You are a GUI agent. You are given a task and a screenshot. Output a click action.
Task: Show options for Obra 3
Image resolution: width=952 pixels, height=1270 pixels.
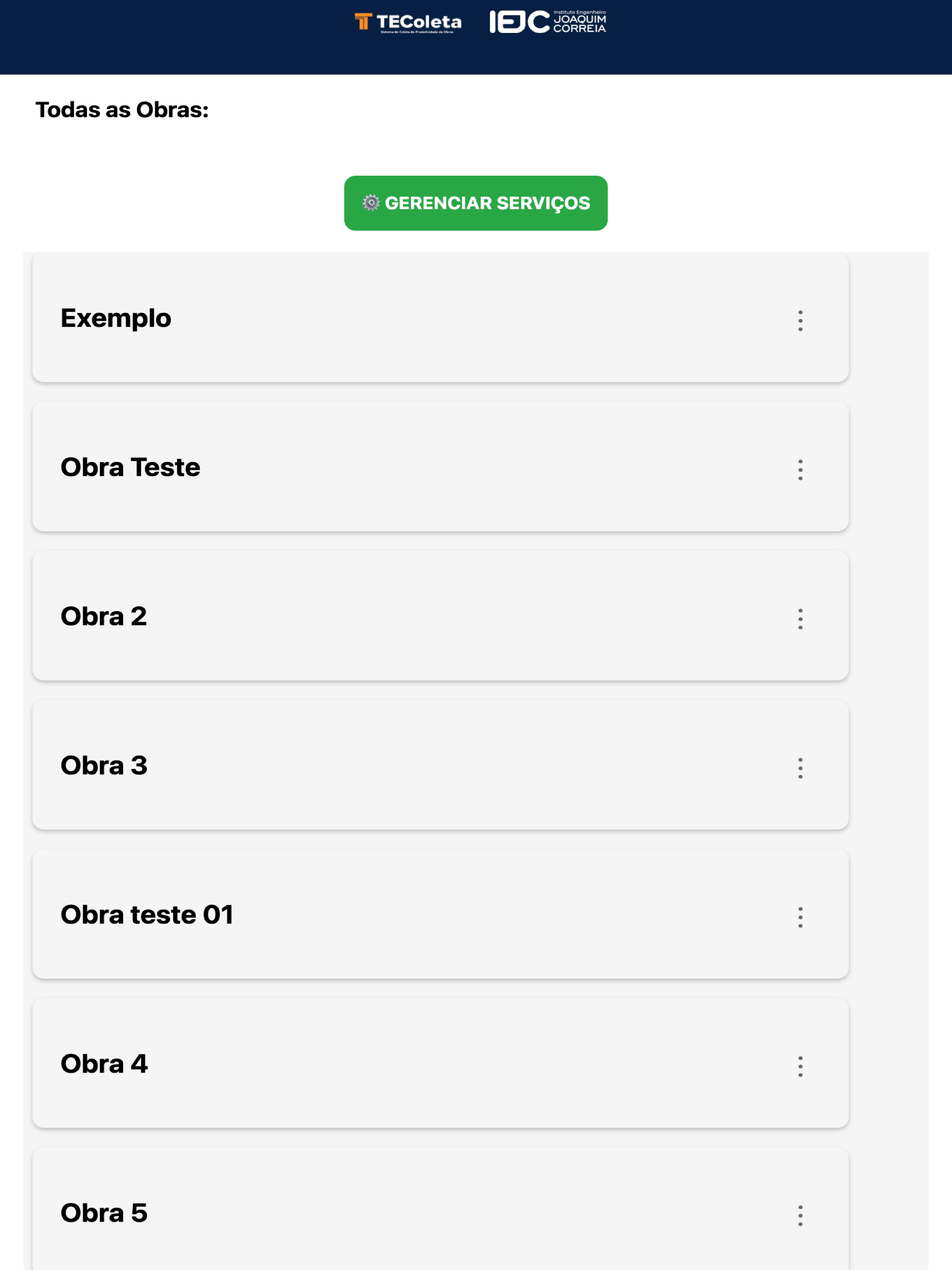pyautogui.click(x=800, y=767)
